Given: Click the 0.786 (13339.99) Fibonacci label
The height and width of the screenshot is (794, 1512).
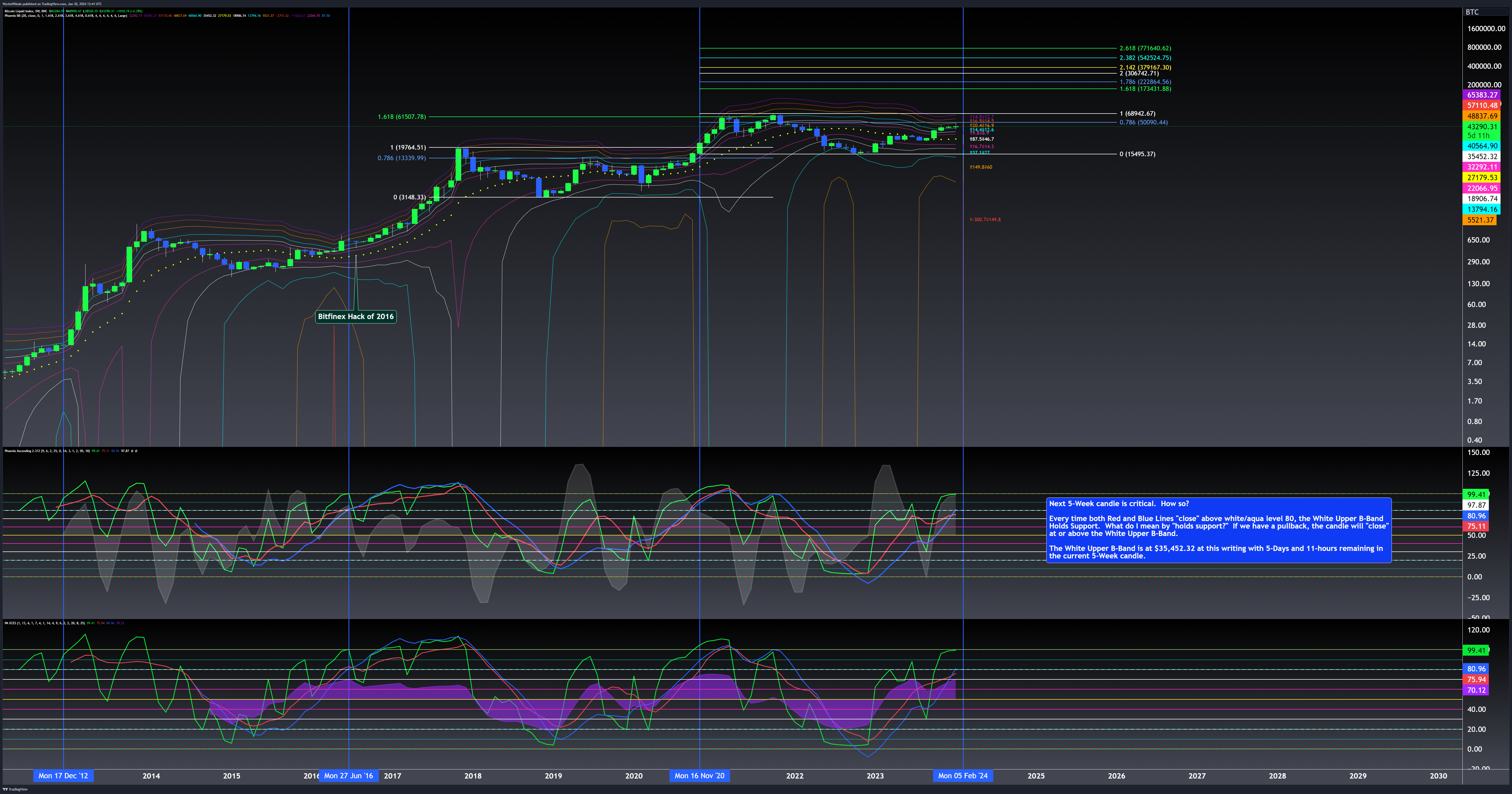Looking at the screenshot, I should (x=402, y=158).
